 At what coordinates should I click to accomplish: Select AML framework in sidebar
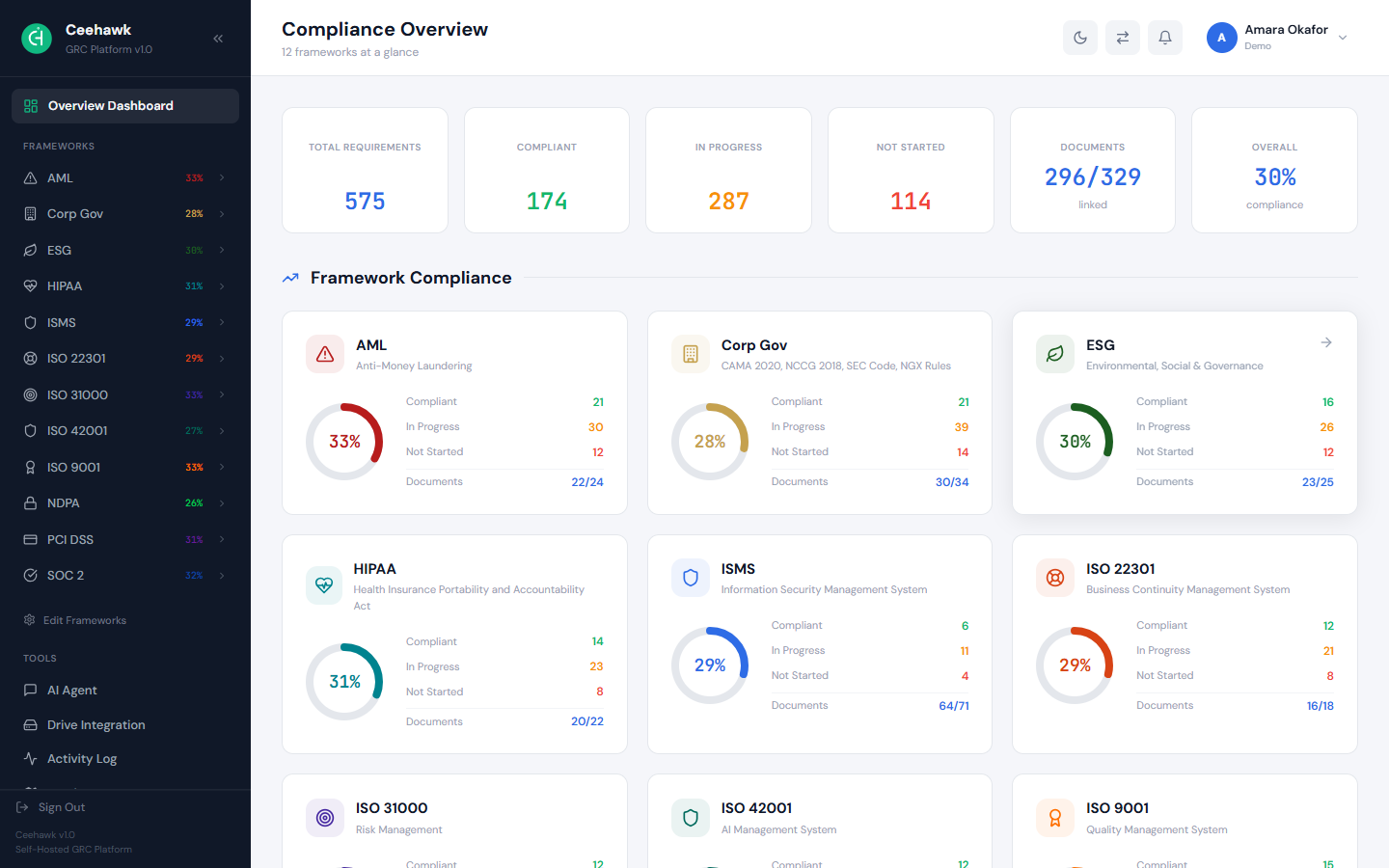pyautogui.click(x=125, y=178)
